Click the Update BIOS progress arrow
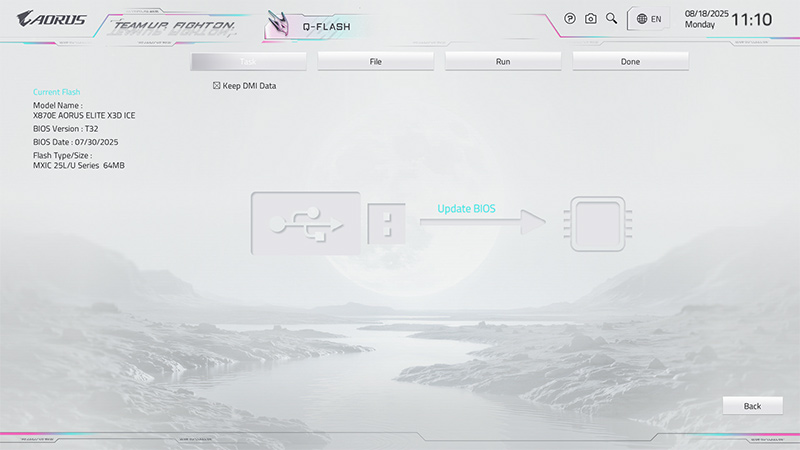800x450 pixels. (x=482, y=224)
